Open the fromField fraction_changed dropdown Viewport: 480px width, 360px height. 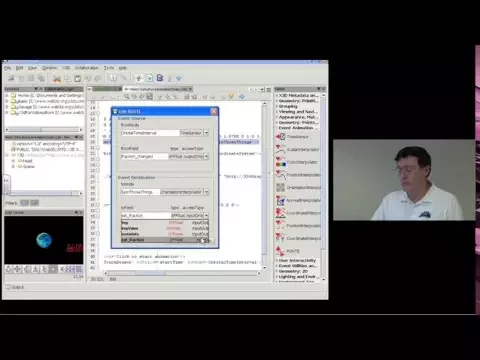coord(206,156)
